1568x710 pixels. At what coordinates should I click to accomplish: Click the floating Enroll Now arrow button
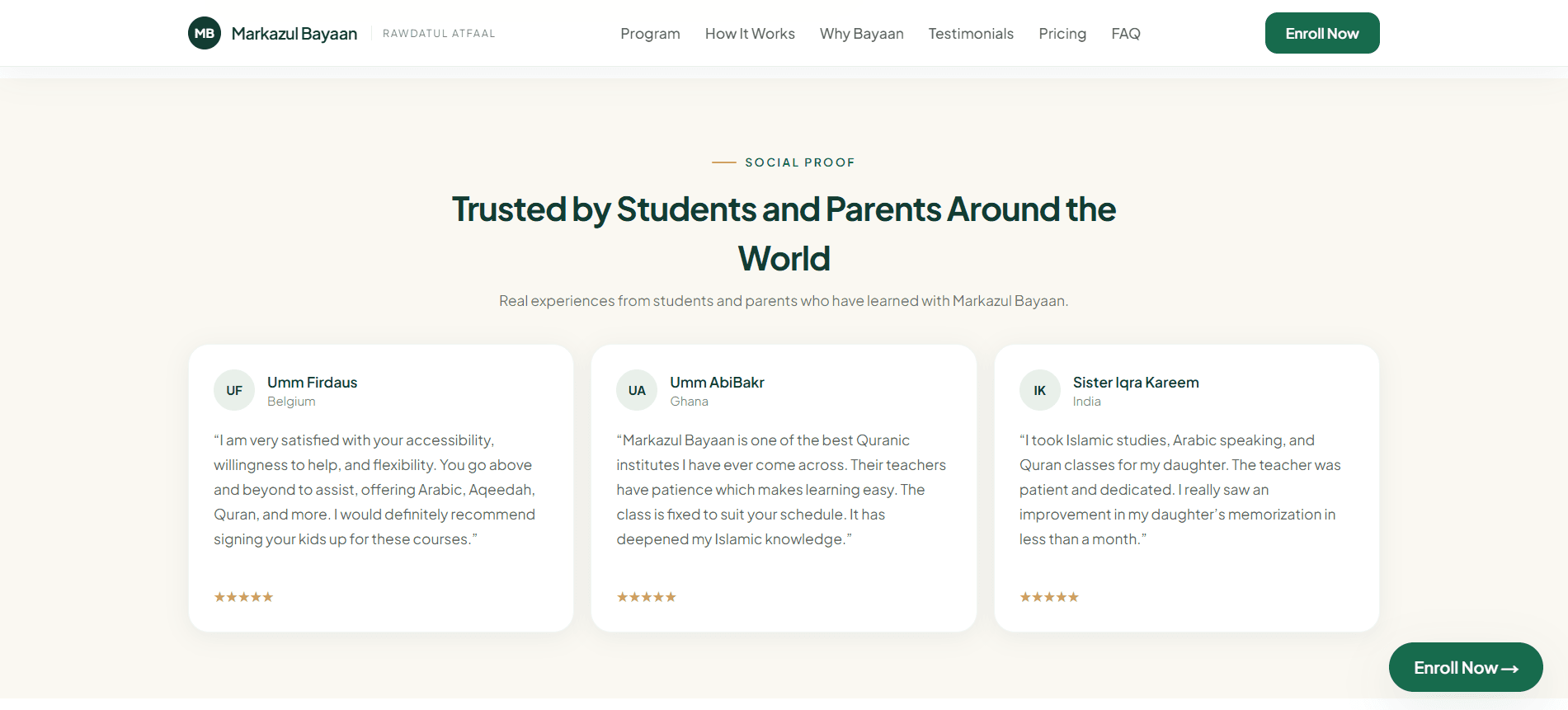pos(1466,667)
